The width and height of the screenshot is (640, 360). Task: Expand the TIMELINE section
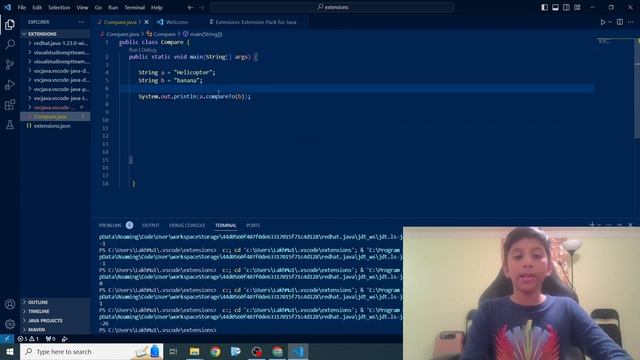[55, 311]
